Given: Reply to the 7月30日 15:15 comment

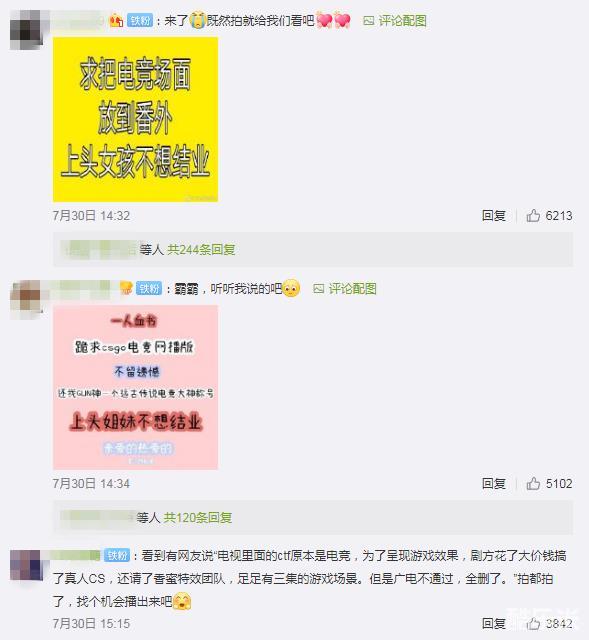Looking at the screenshot, I should click(494, 623).
